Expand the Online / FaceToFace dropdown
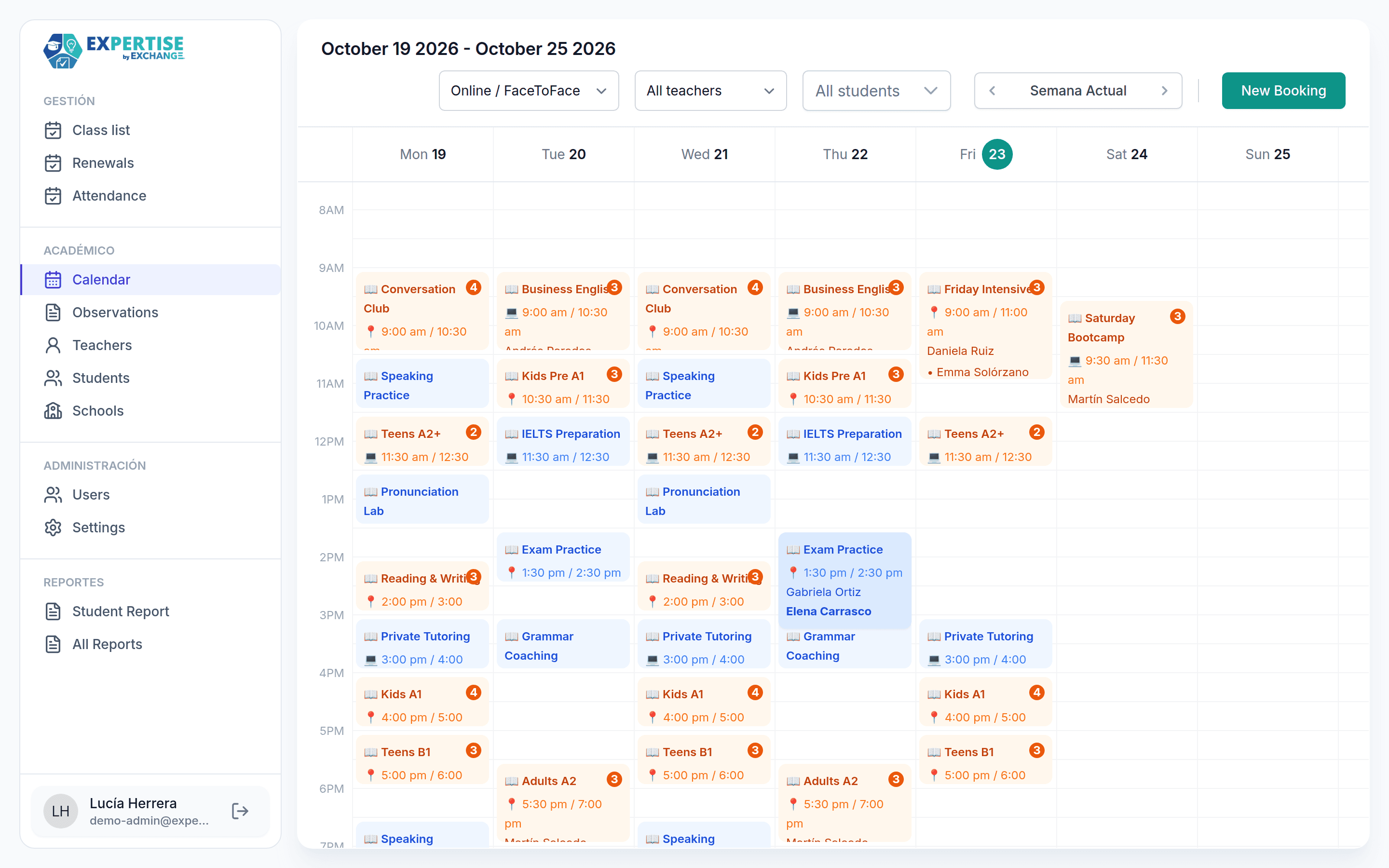Image resolution: width=1389 pixels, height=868 pixels. pos(529,91)
